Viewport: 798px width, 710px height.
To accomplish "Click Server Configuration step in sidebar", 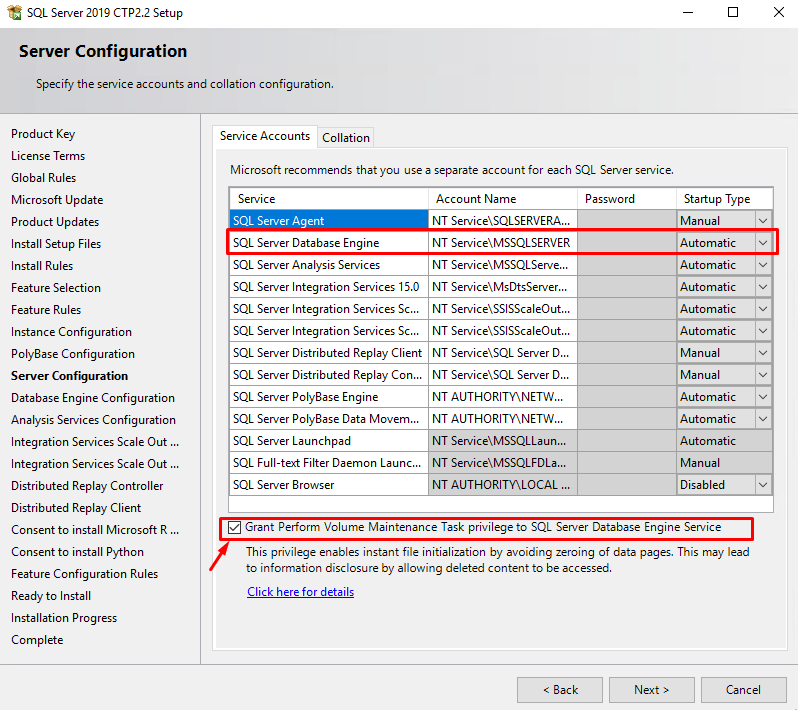I will [x=70, y=376].
